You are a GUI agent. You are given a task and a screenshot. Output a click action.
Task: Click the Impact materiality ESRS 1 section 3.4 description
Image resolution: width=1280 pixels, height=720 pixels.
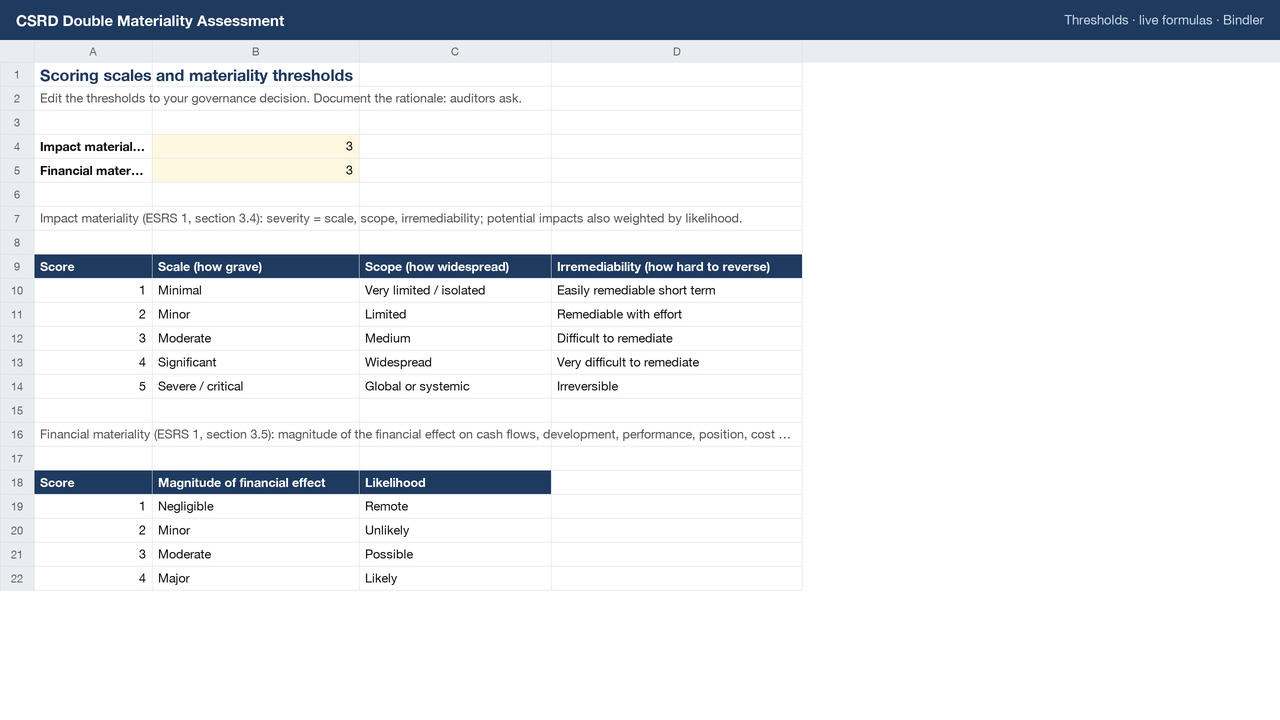391,219
